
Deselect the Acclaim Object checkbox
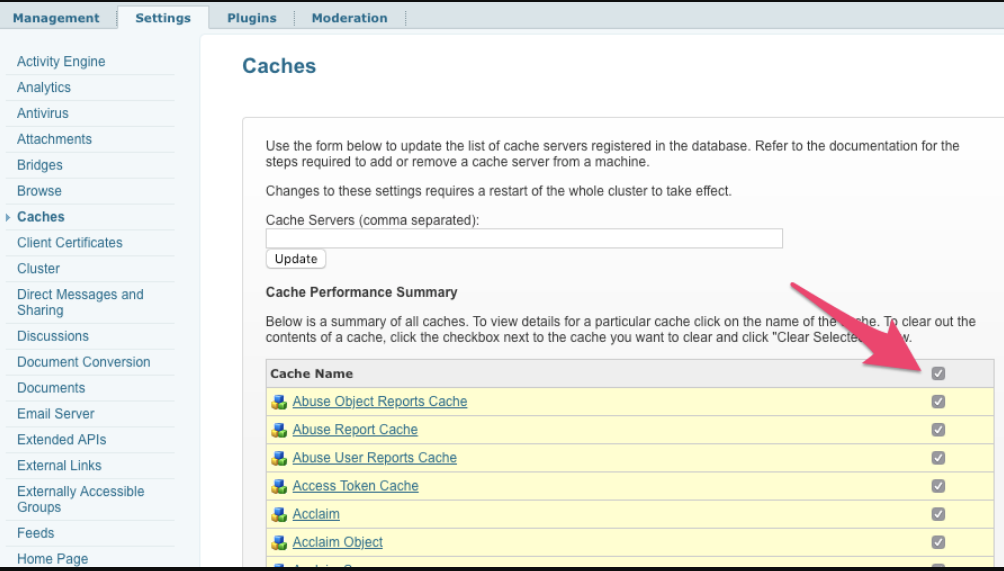pyautogui.click(x=938, y=542)
